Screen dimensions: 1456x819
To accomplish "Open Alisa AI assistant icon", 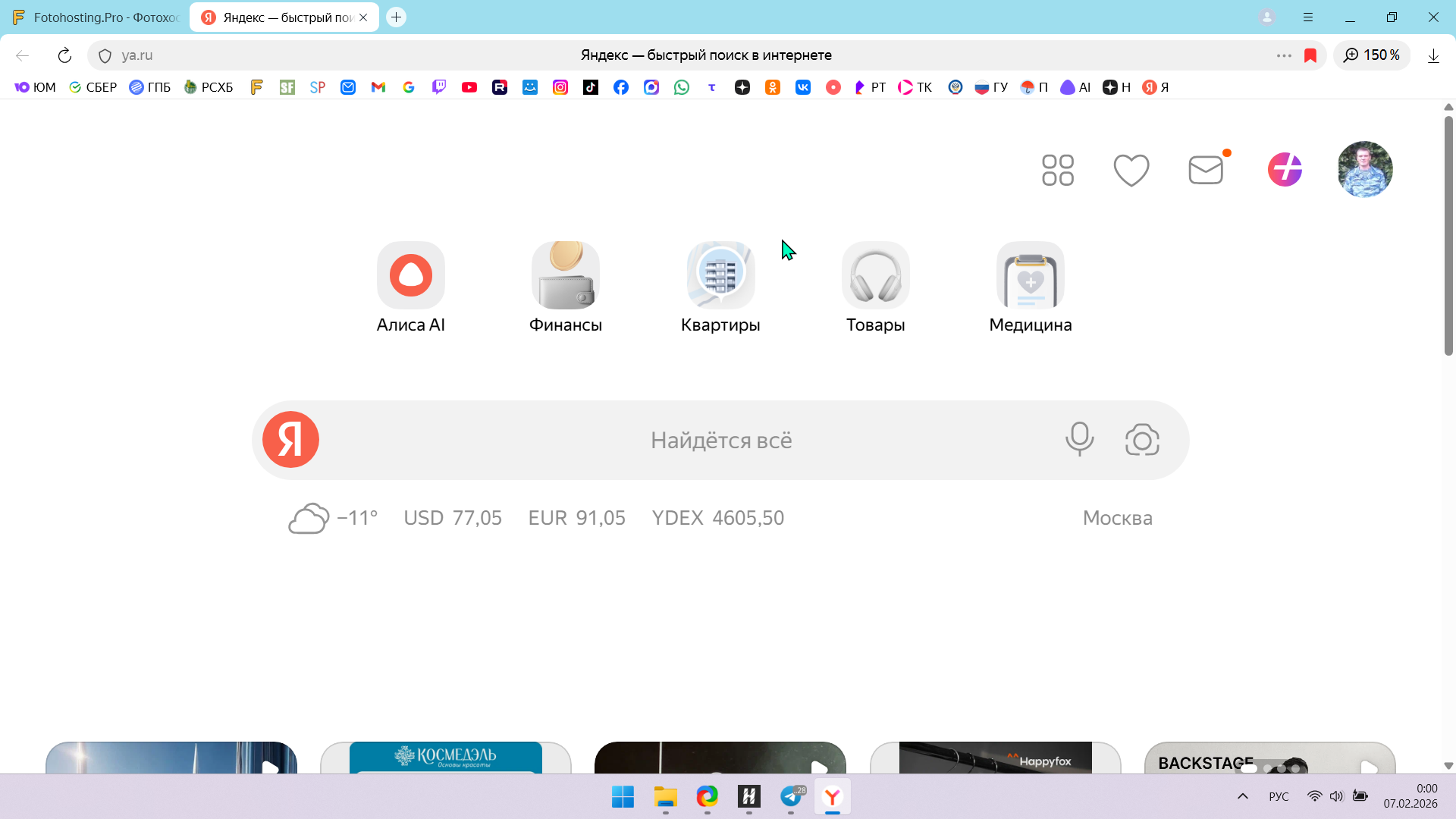I will click(410, 275).
